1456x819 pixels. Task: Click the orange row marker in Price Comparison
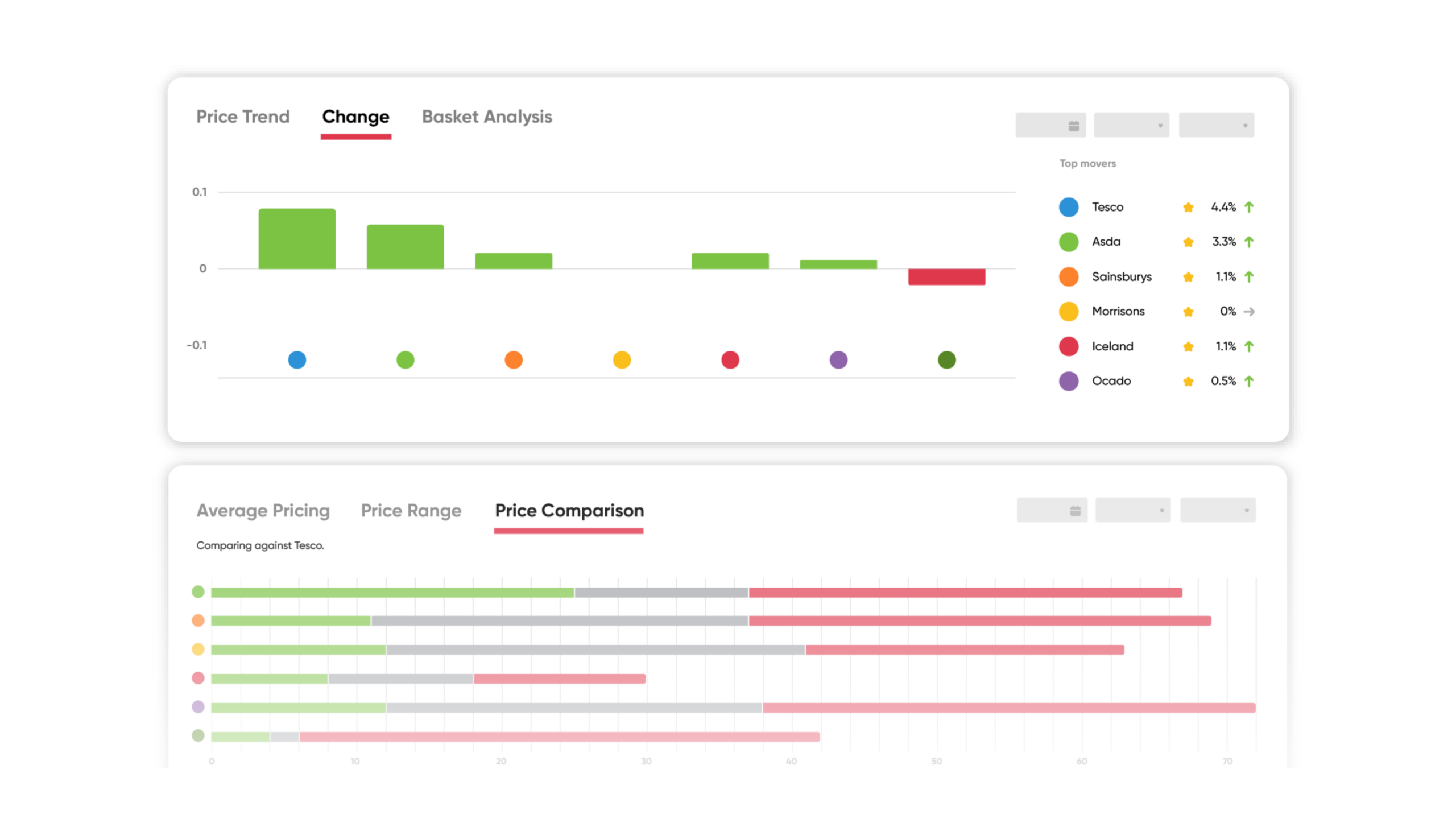198,621
